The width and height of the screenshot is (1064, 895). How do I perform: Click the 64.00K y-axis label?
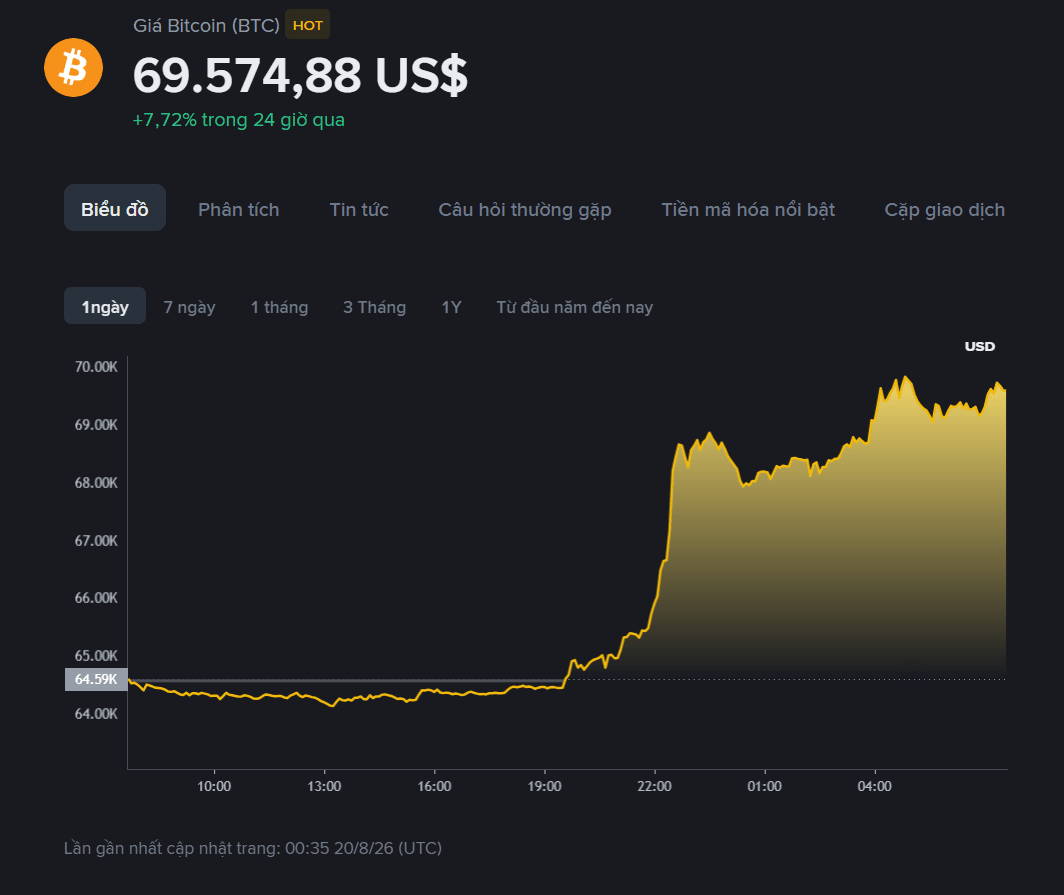96,714
